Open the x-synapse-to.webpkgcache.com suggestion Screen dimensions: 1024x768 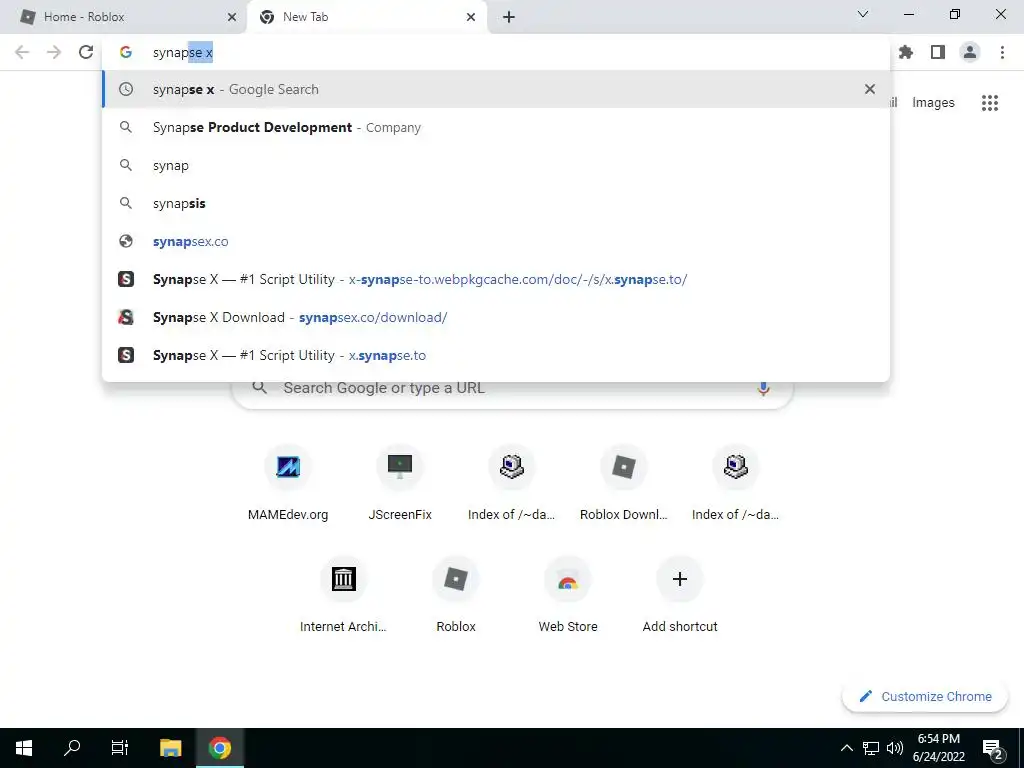(496, 279)
